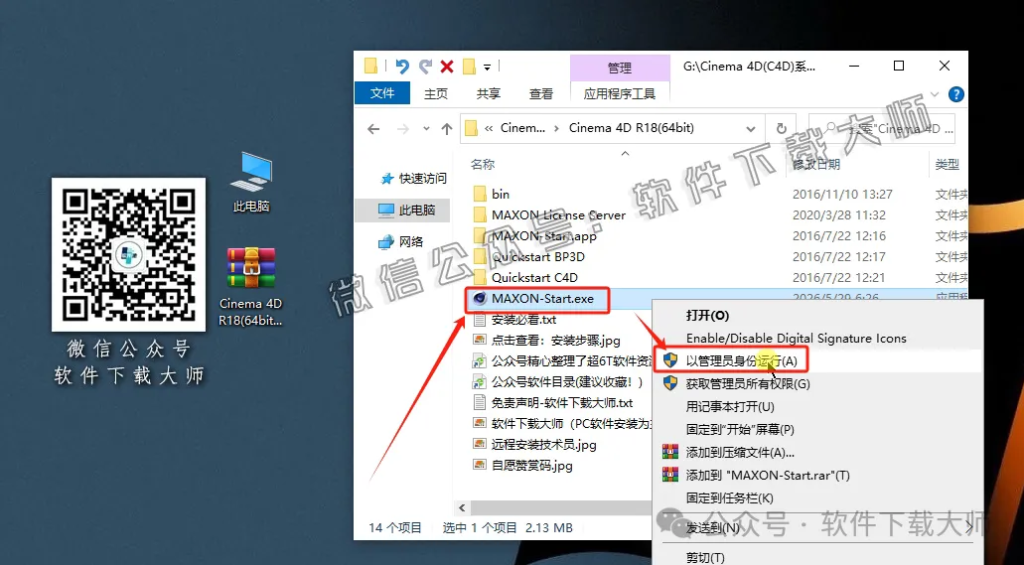
Task: Select 网络 in navigation pane
Action: [401, 242]
